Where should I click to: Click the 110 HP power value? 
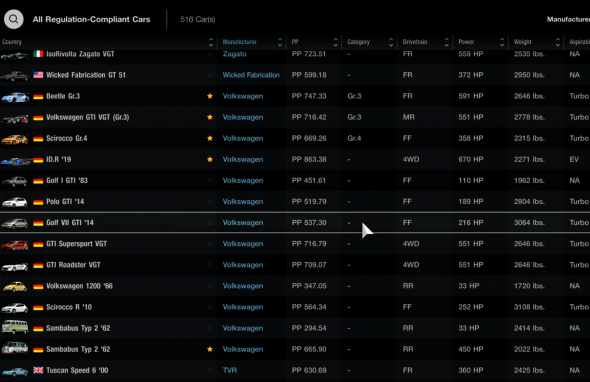tap(471, 180)
